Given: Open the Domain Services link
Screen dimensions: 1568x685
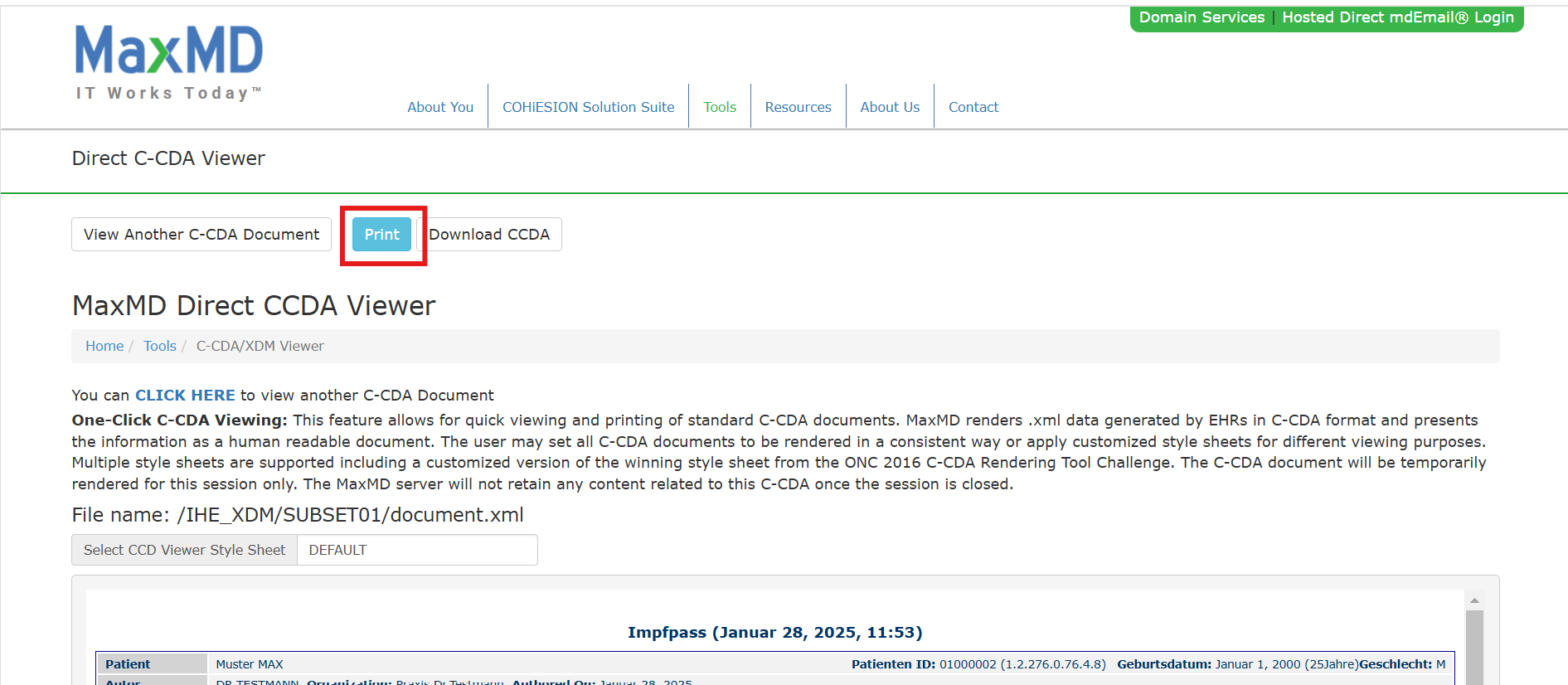Looking at the screenshot, I should click(x=1201, y=17).
